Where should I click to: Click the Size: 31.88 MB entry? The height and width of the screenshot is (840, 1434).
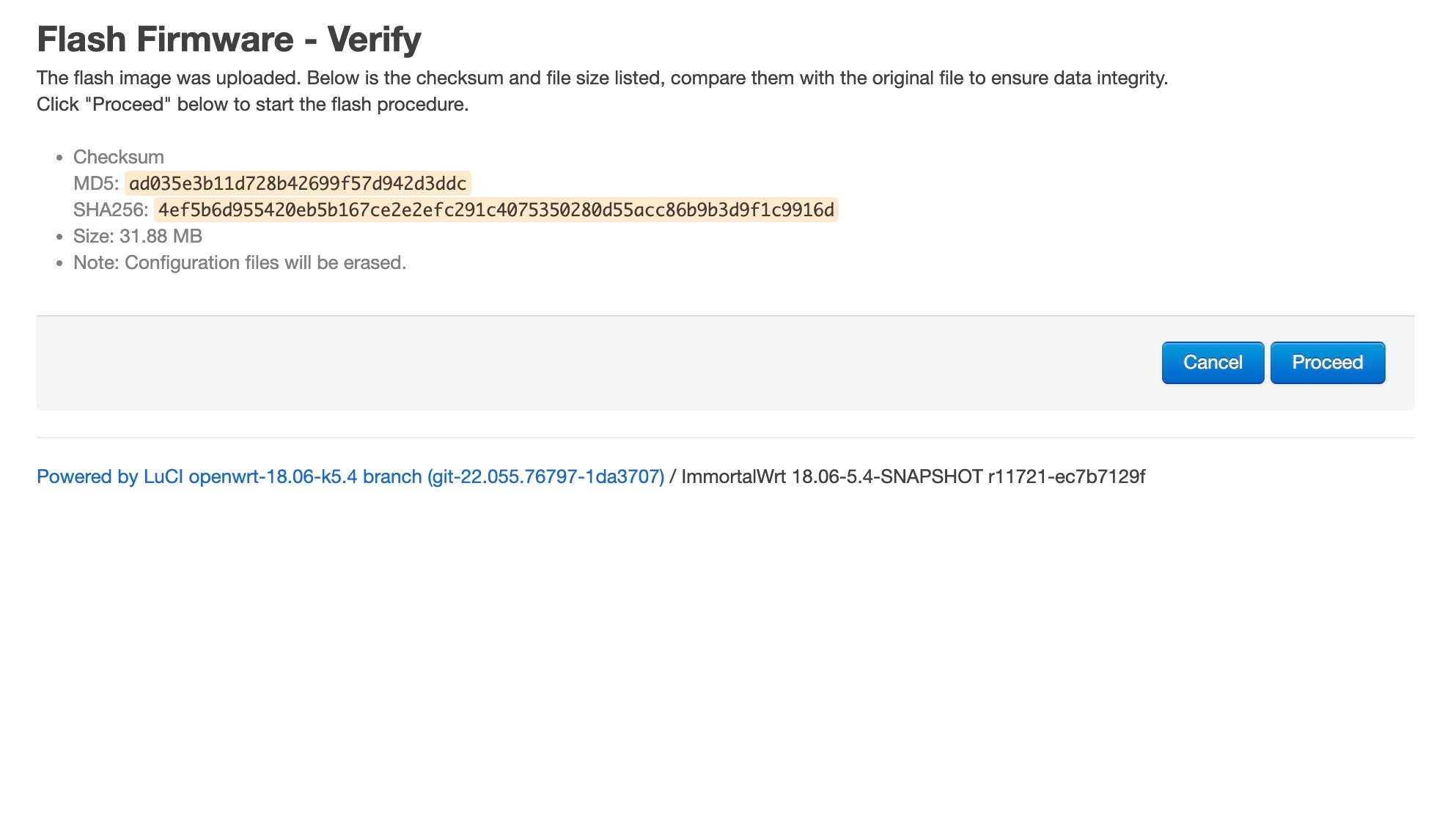[138, 237]
